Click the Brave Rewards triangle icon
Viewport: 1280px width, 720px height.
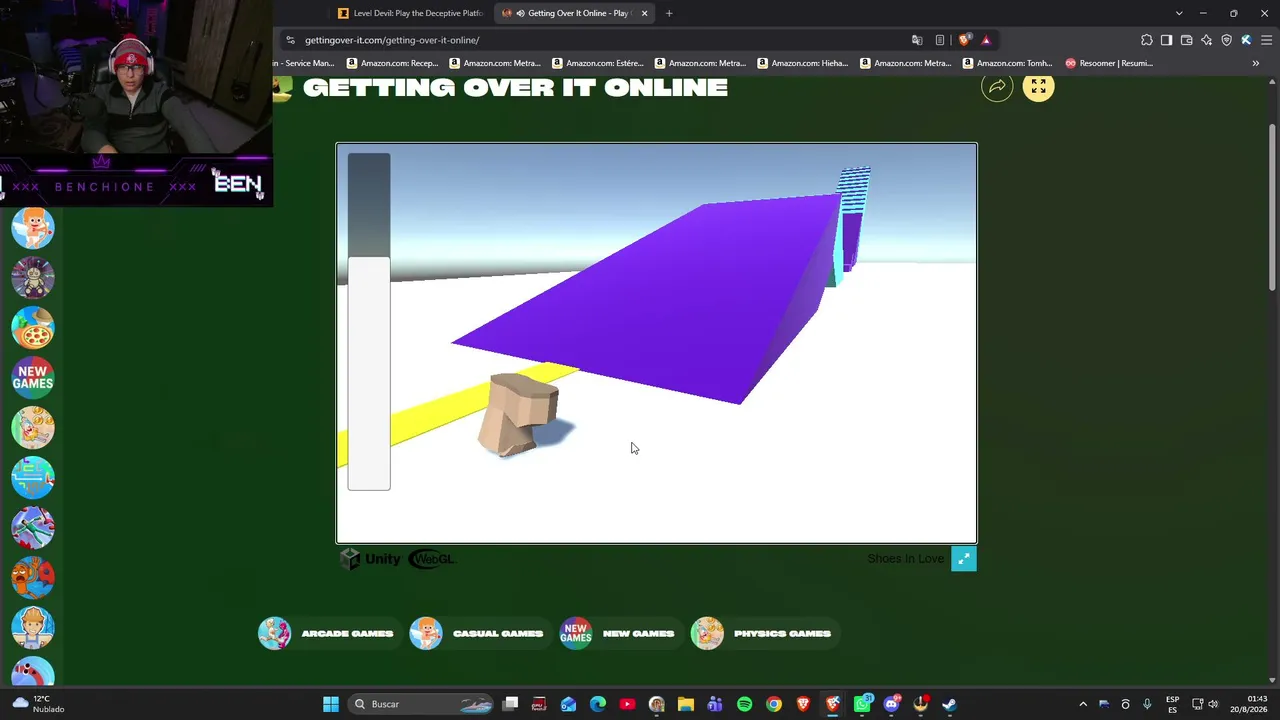pyautogui.click(x=986, y=40)
